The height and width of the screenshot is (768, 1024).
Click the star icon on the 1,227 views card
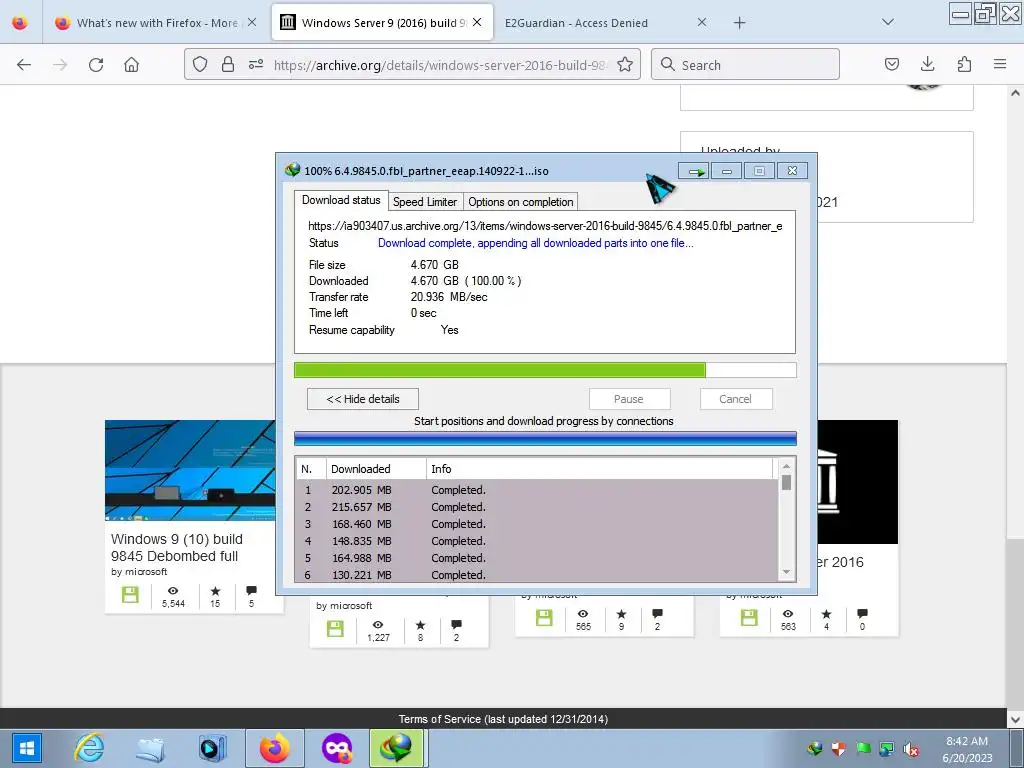[x=420, y=625]
